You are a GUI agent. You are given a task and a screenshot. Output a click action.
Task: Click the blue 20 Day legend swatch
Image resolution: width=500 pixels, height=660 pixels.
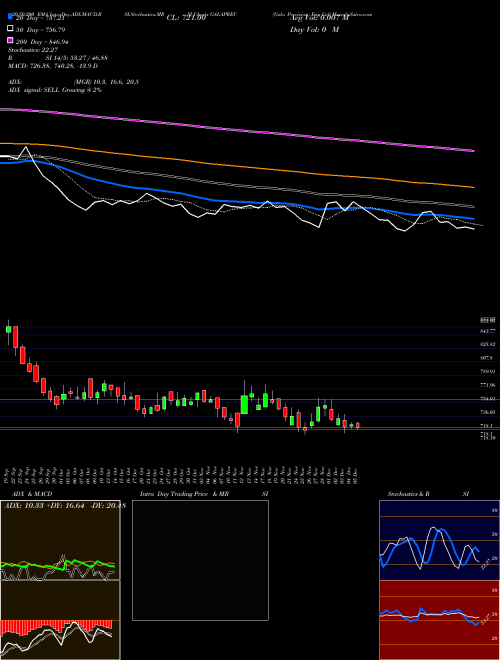coord(11,17)
